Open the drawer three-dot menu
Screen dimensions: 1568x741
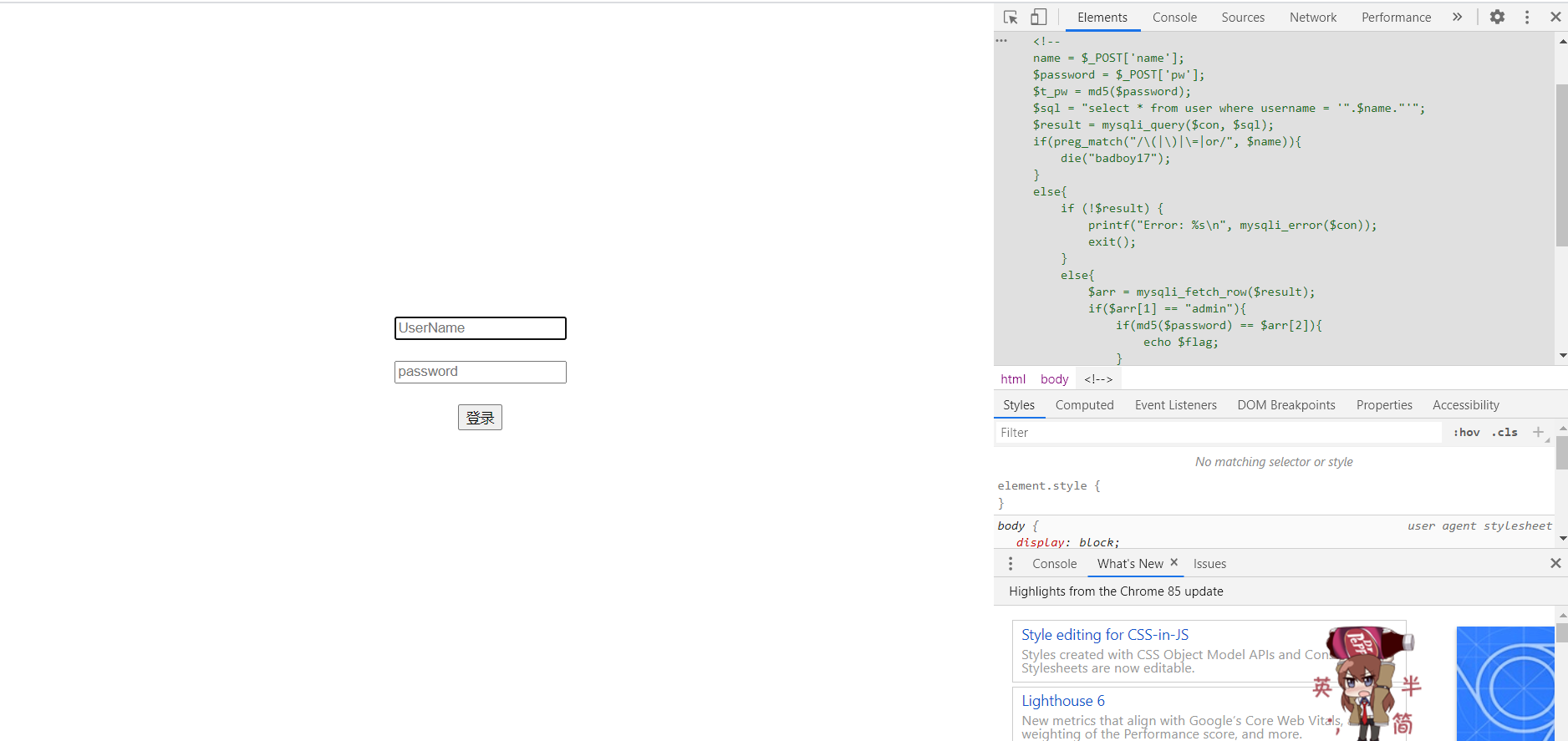click(1011, 564)
